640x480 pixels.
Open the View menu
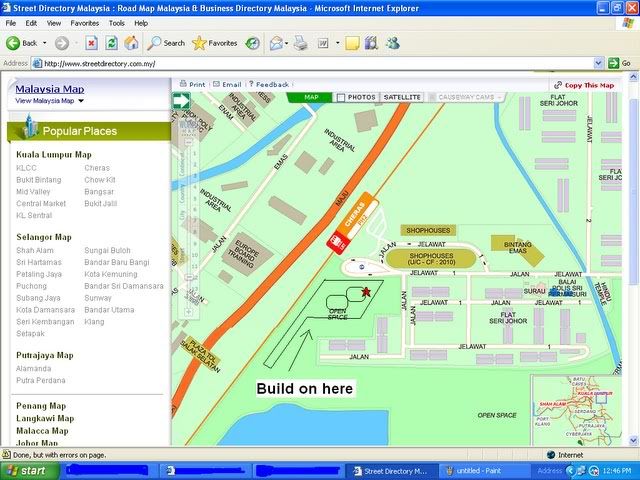pyautogui.click(x=53, y=23)
